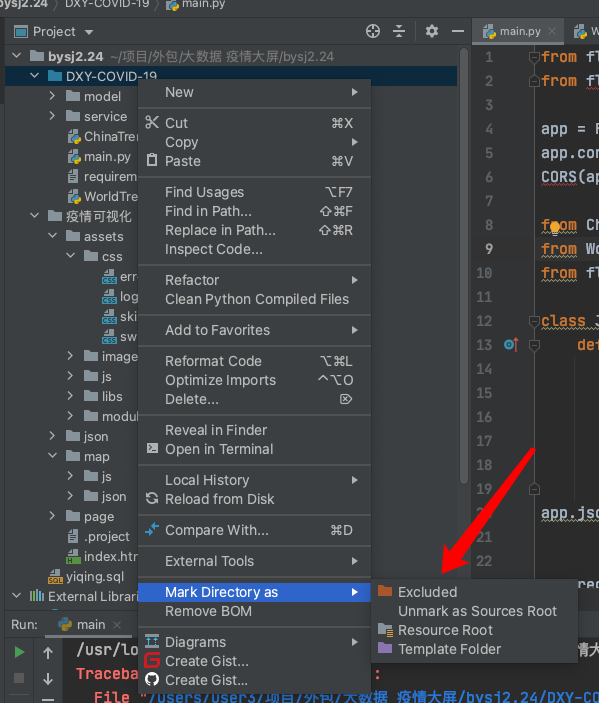Click the fold marker at line 12 class
The height and width of the screenshot is (703, 599).
tap(534, 321)
